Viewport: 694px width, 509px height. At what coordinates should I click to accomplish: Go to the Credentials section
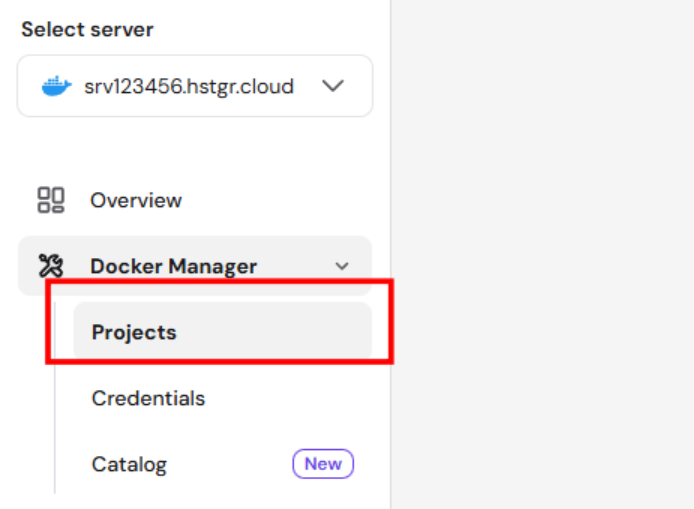click(148, 398)
